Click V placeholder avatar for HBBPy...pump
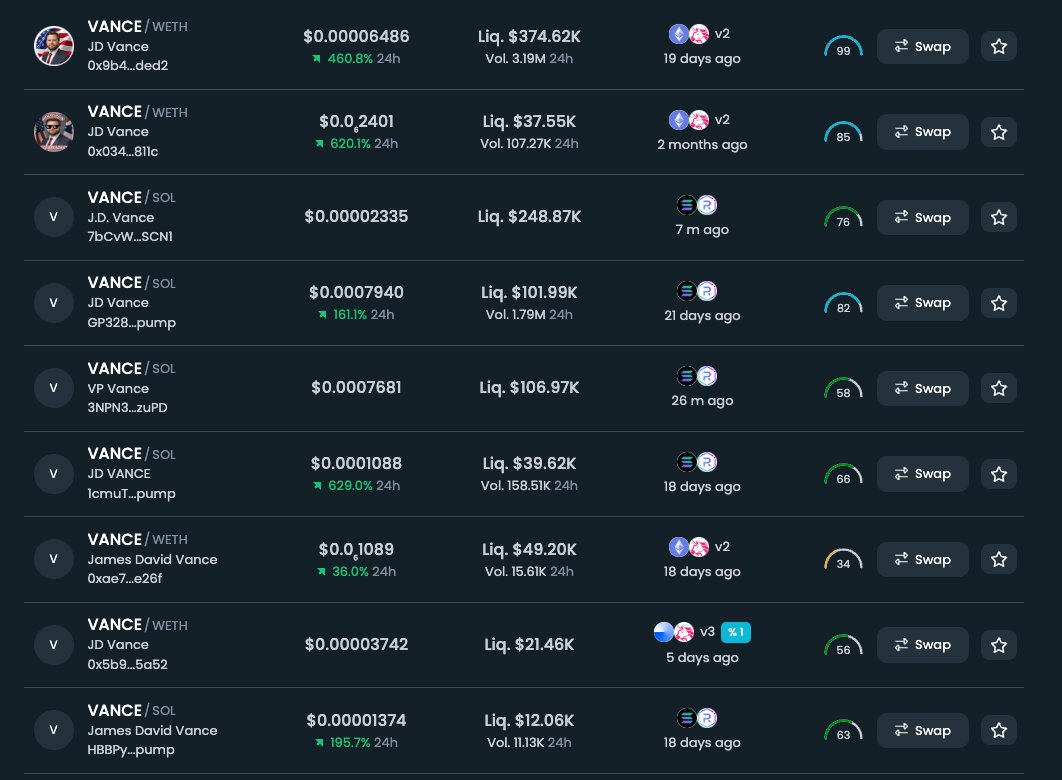 [x=54, y=730]
